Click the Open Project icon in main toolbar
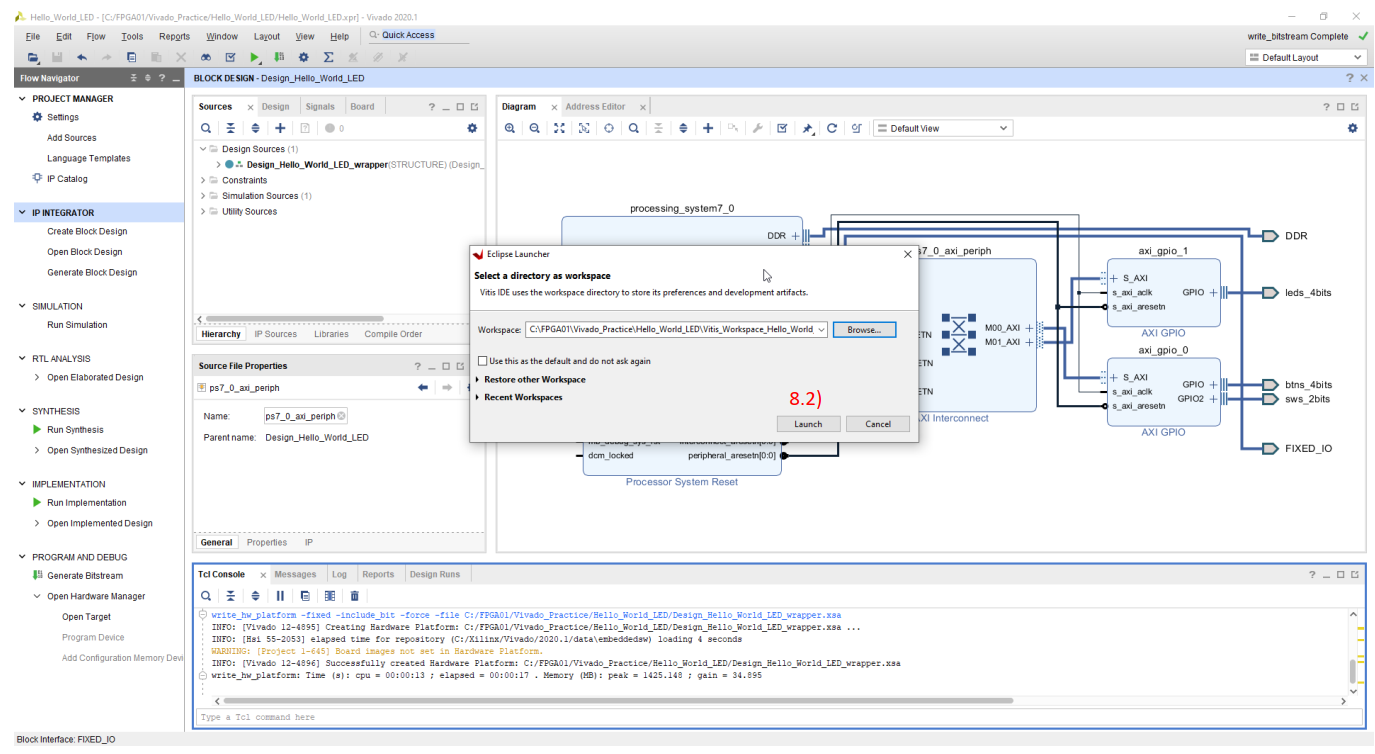The height and width of the screenshot is (754, 1375). coord(33,57)
